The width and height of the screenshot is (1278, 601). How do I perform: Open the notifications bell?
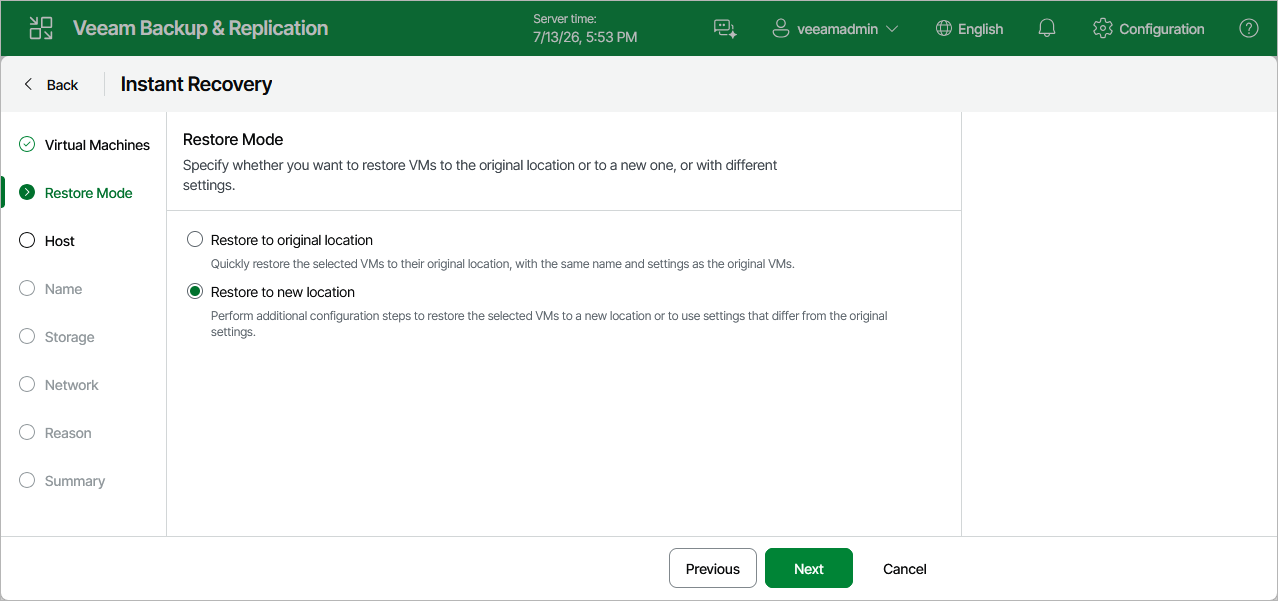[x=1047, y=29]
